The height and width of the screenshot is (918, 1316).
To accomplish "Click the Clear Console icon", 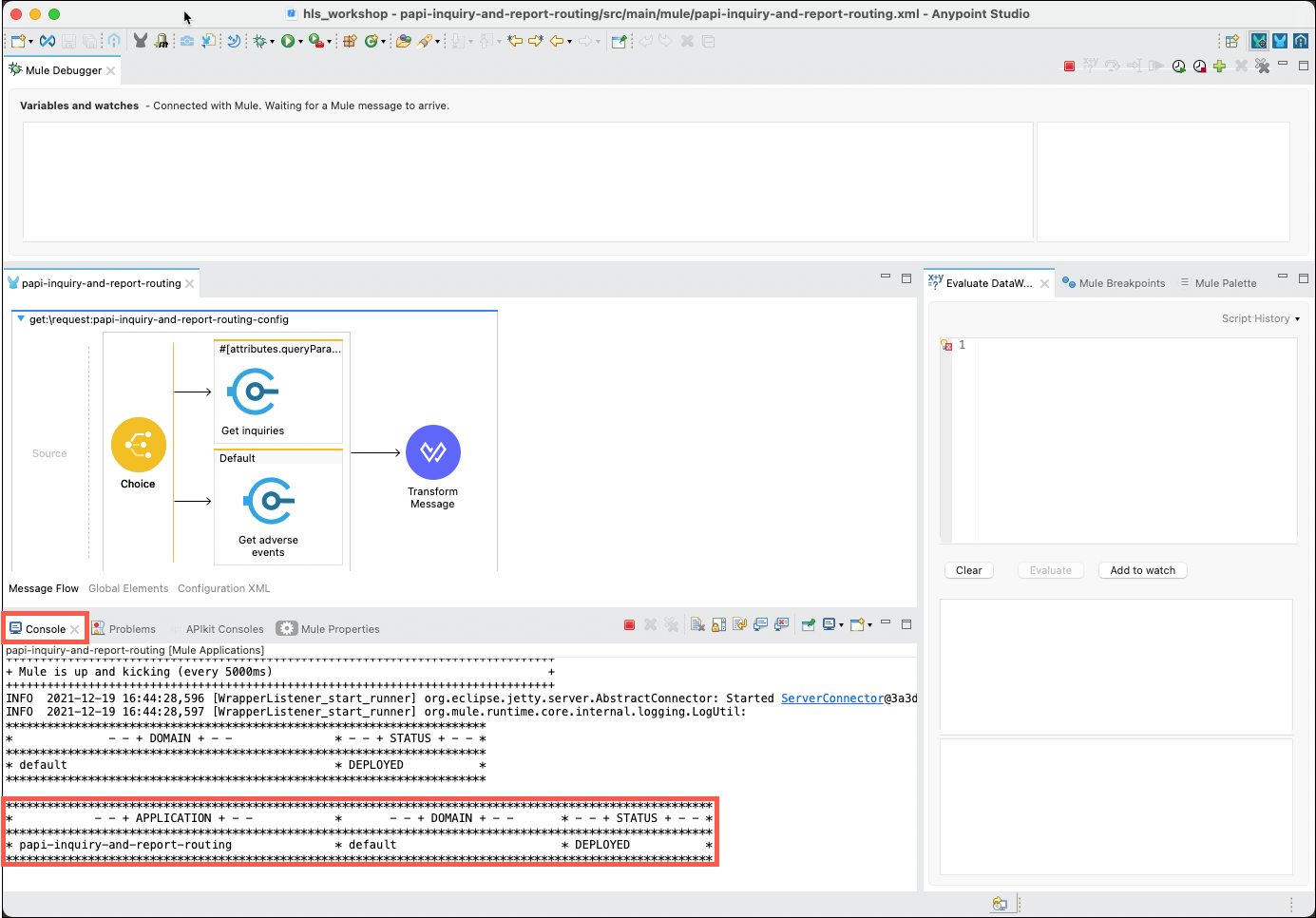I will [x=697, y=624].
